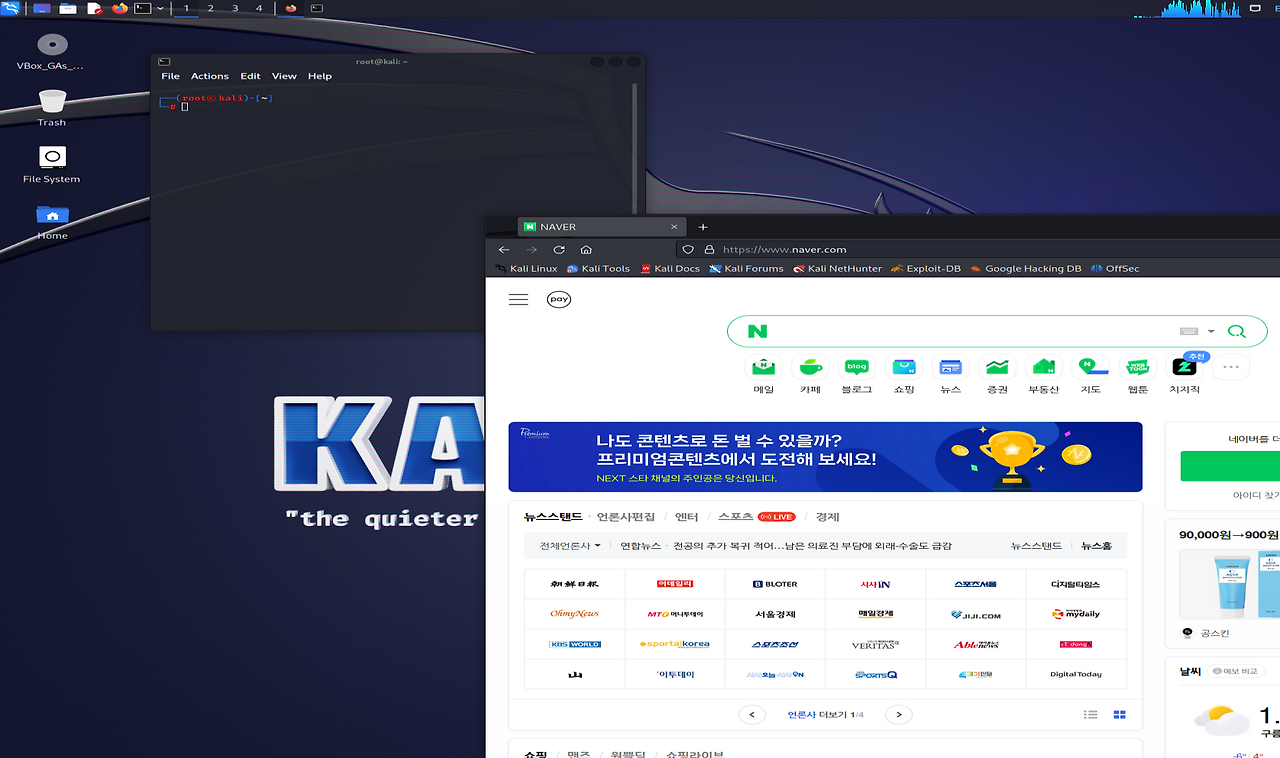Open the Naver Shopping (쇼핑) icon
This screenshot has height=758, width=1280.
904,367
